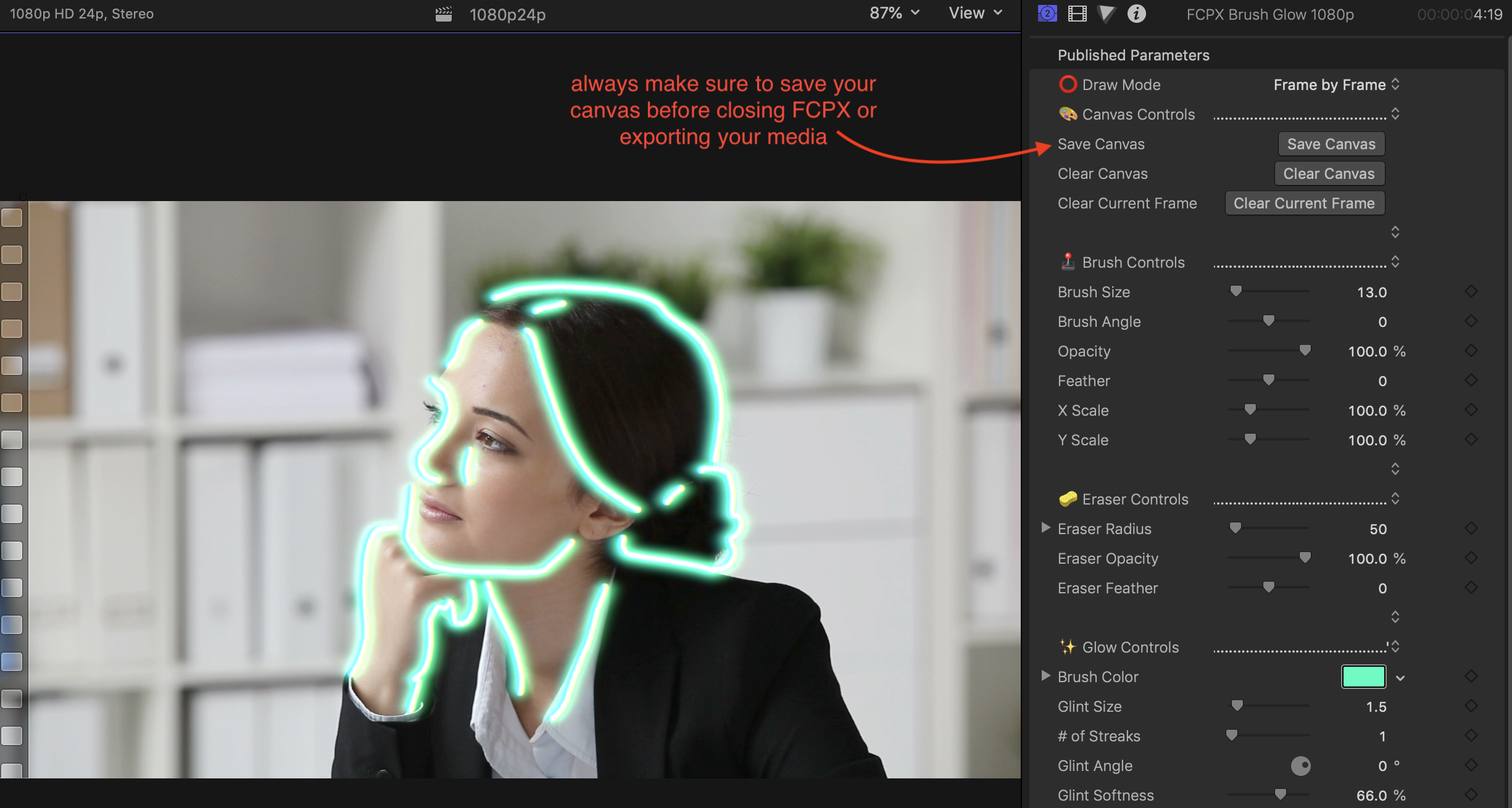Add keyframe for Glint Softness
1512x808 pixels.
pyautogui.click(x=1471, y=795)
